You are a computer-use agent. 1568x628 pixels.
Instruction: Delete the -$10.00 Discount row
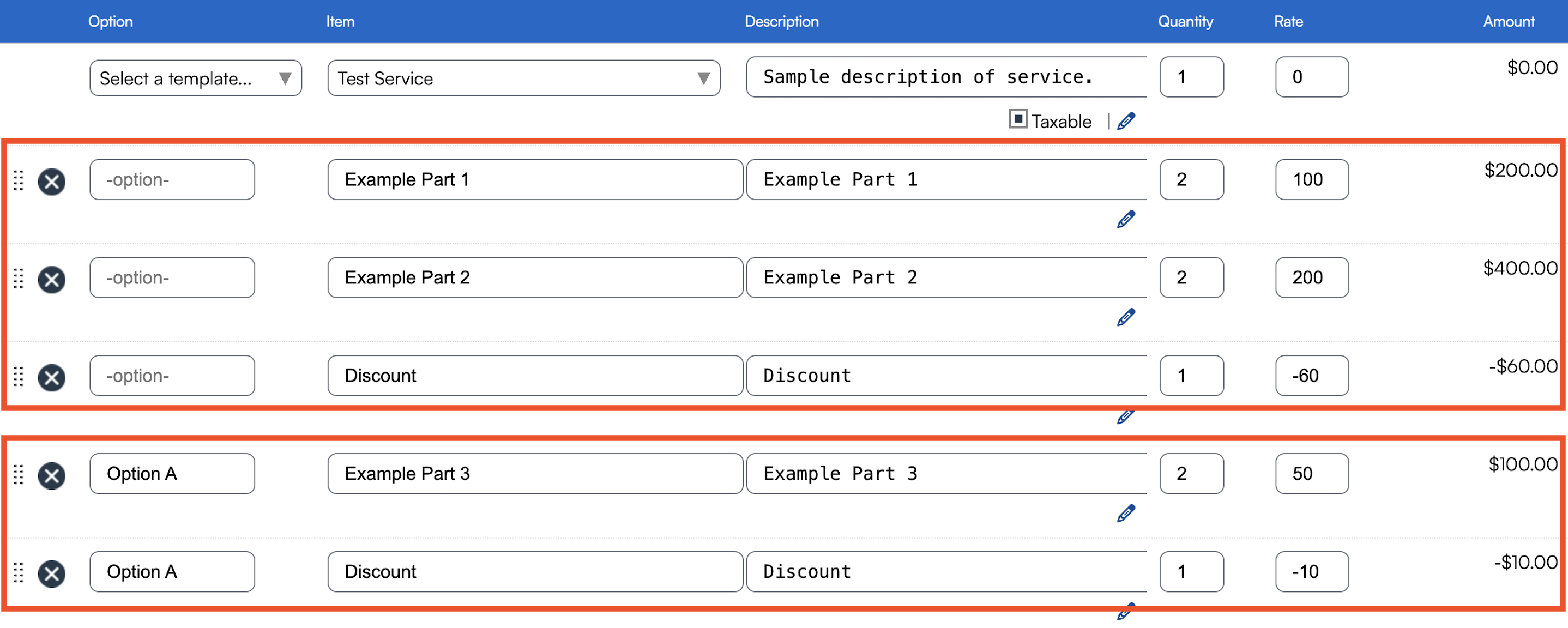[52, 574]
